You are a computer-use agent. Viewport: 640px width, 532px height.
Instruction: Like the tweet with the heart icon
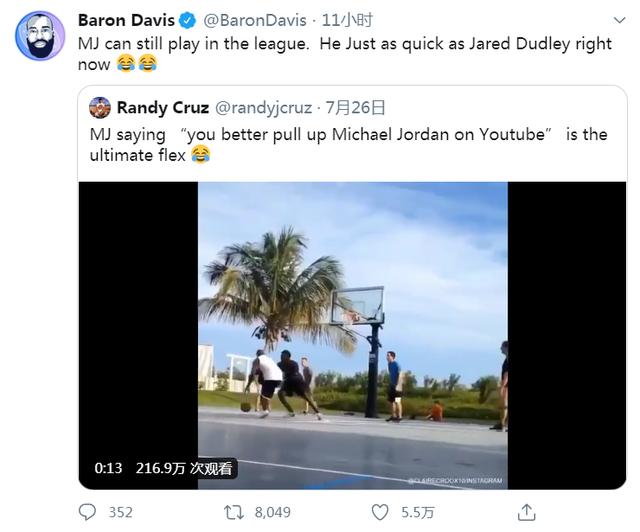pyautogui.click(x=380, y=512)
